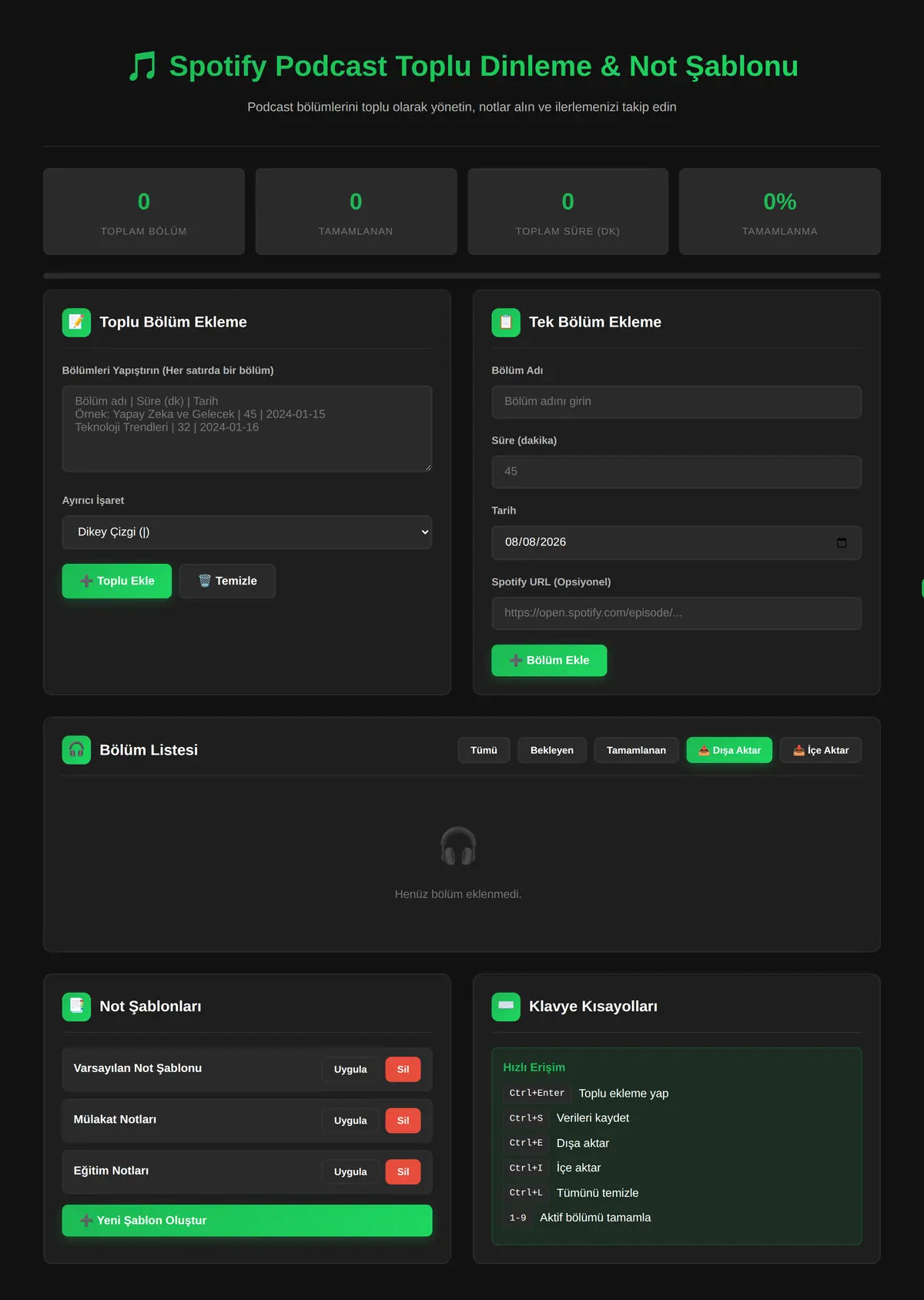
Task: Delete Eğitim Notları template
Action: tap(403, 1171)
